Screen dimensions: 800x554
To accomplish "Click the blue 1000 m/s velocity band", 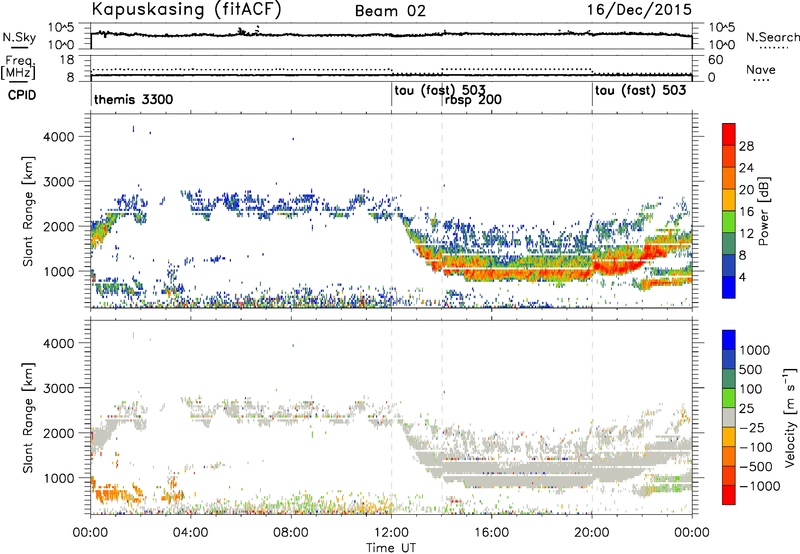I will 729,340.
